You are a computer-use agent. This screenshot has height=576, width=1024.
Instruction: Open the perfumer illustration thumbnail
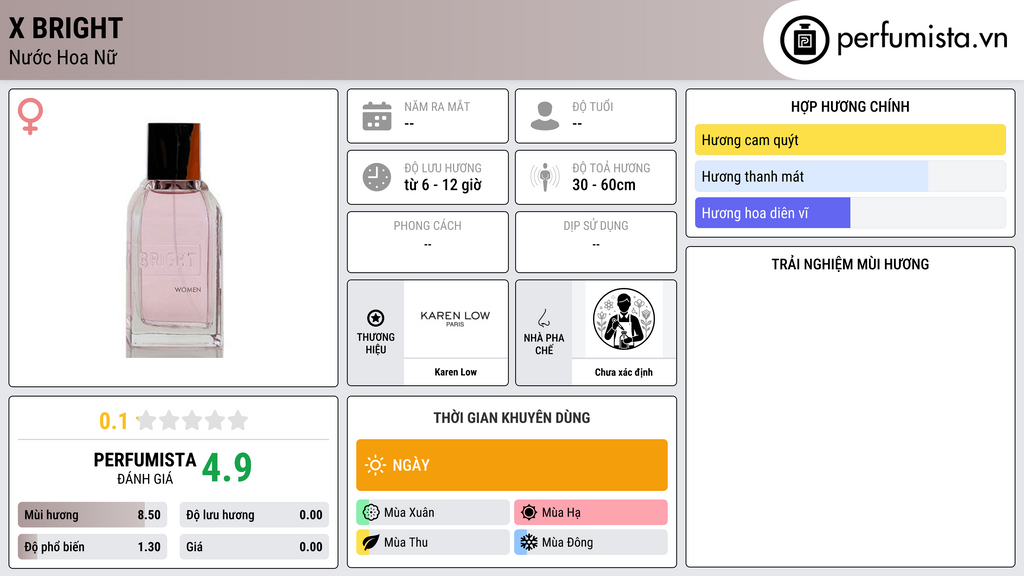[624, 319]
